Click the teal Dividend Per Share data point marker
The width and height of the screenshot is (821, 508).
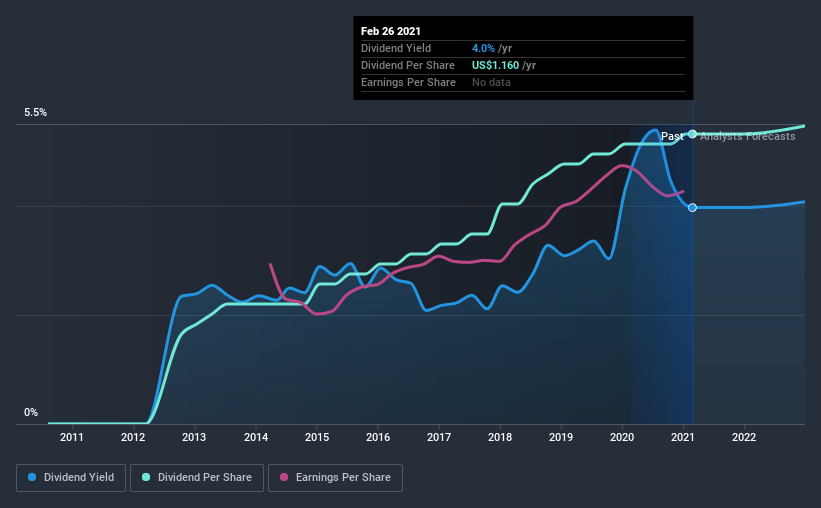(x=692, y=134)
